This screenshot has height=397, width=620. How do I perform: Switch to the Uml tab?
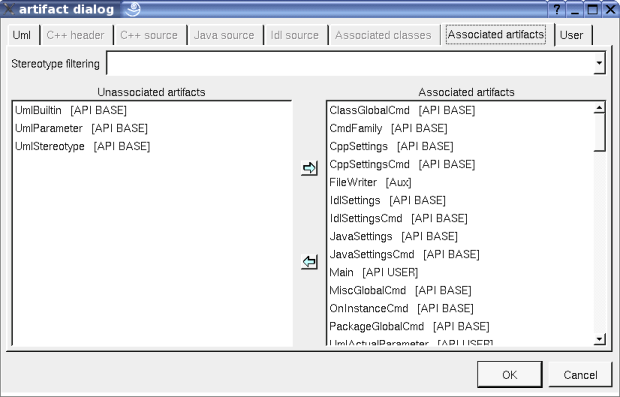click(x=22, y=35)
